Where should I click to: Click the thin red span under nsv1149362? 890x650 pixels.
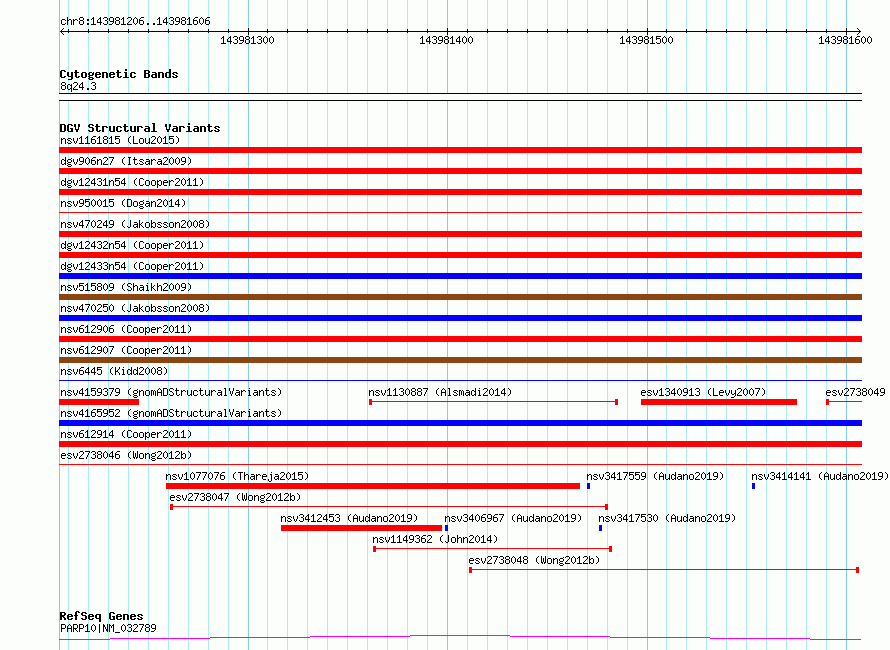pos(492,549)
